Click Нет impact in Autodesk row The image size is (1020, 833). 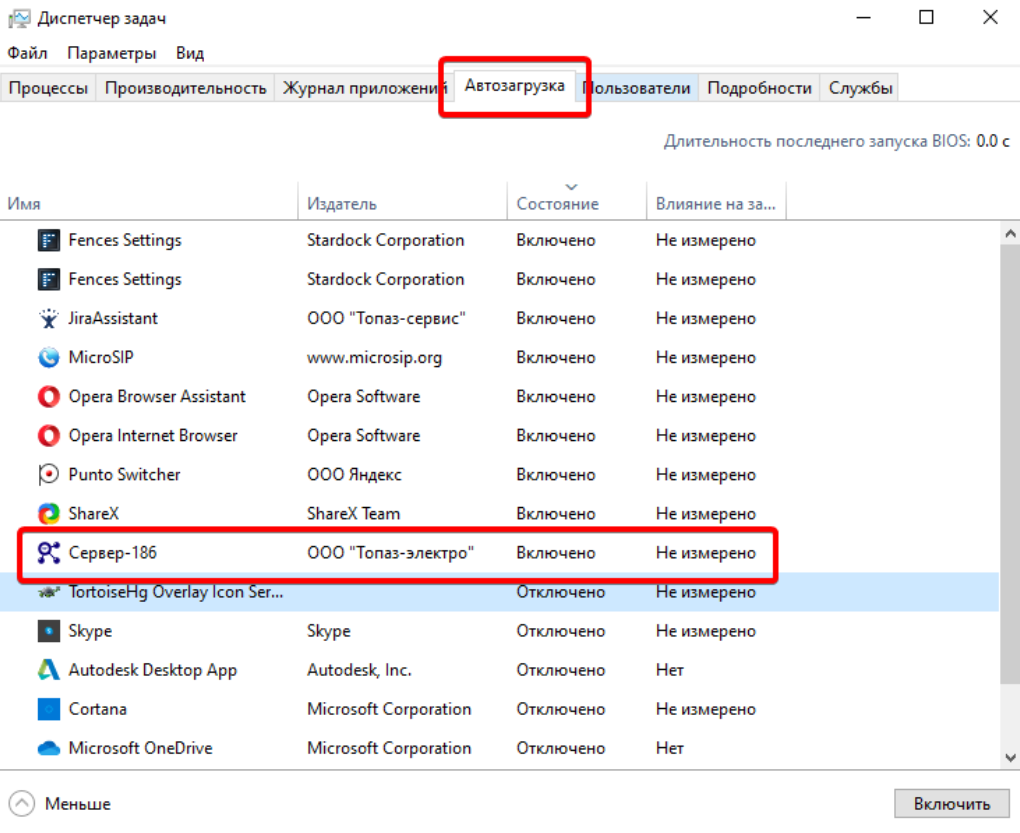(669, 670)
